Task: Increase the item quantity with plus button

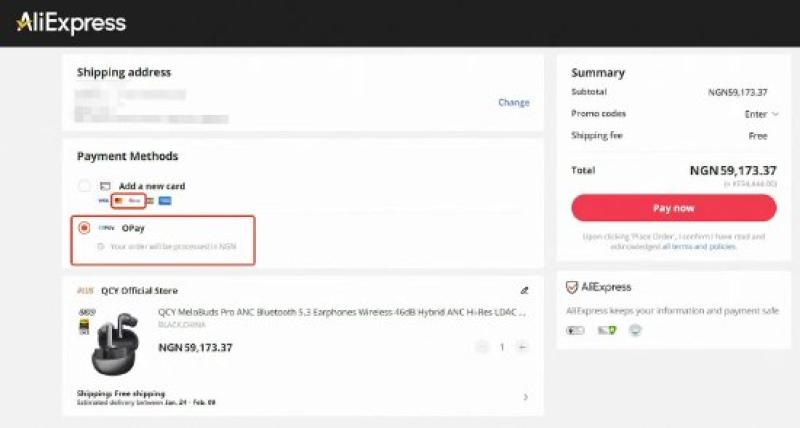Action: tap(522, 347)
